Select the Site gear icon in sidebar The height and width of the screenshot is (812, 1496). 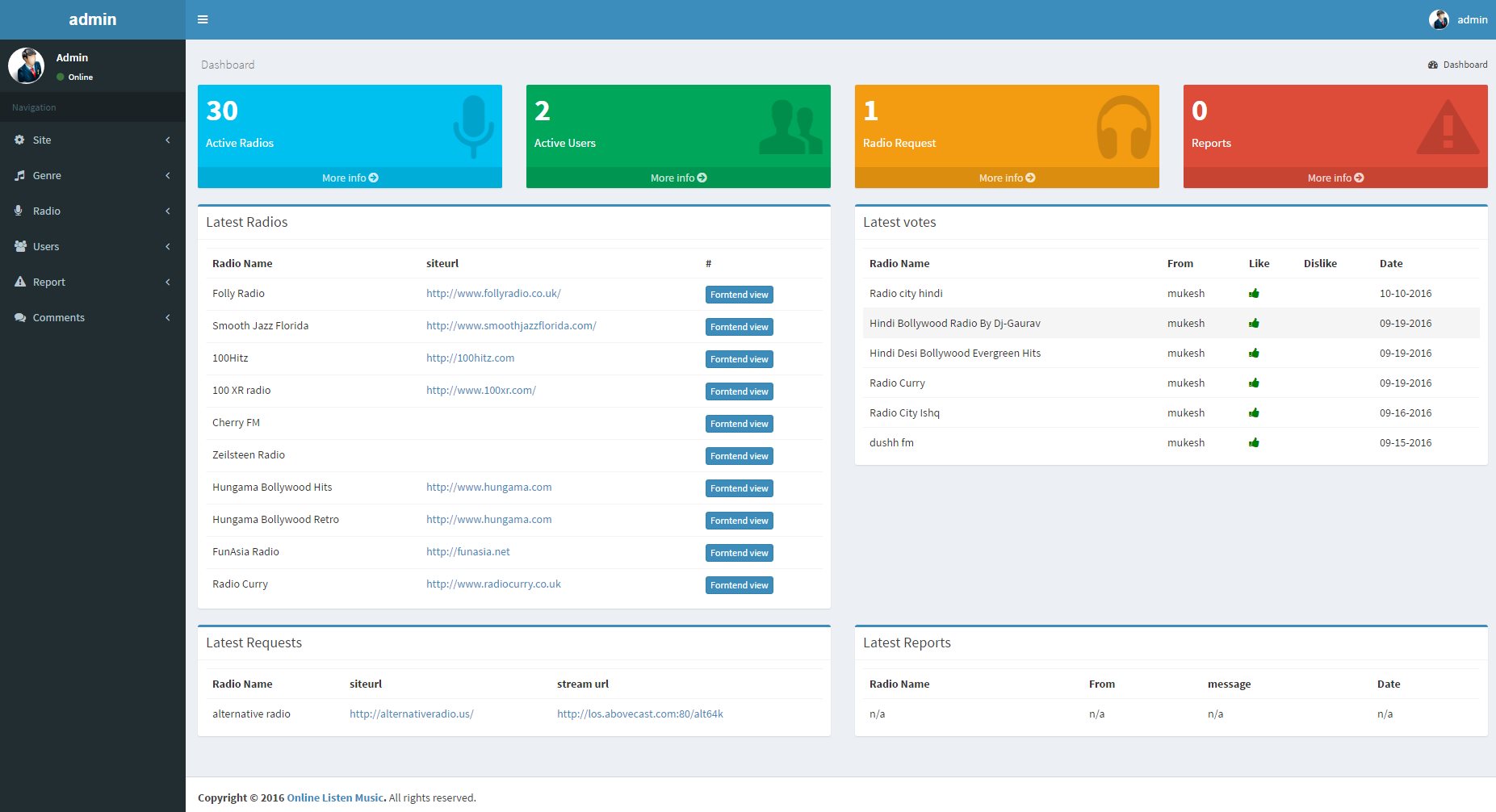[19, 140]
